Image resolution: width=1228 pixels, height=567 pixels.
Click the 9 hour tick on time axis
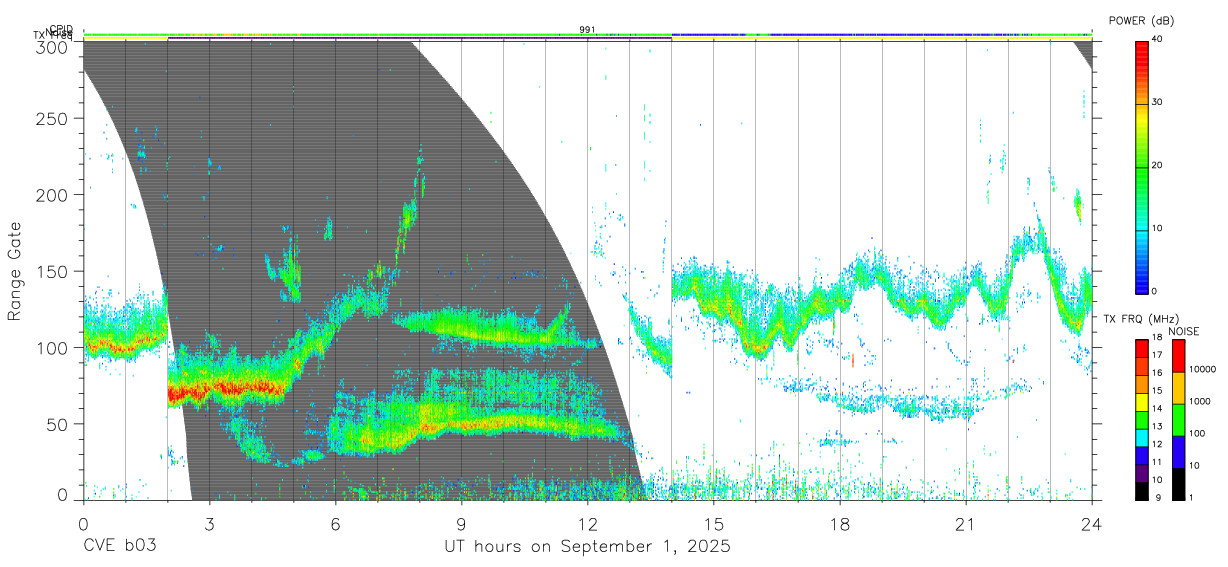click(x=461, y=524)
